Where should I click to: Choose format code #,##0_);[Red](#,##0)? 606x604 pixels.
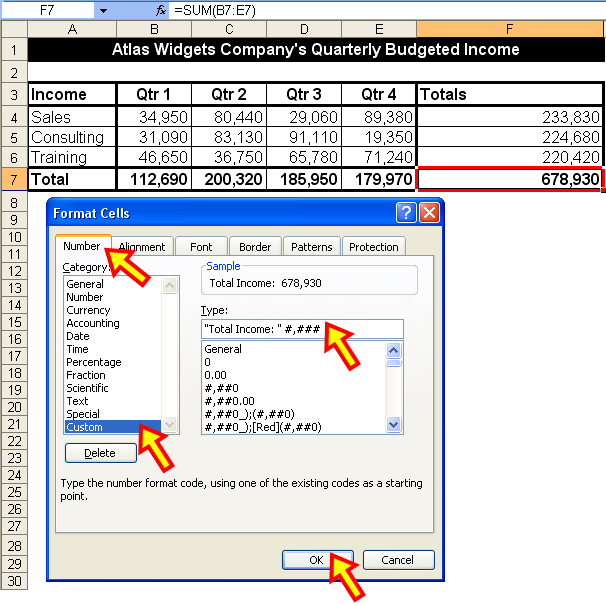[294, 427]
